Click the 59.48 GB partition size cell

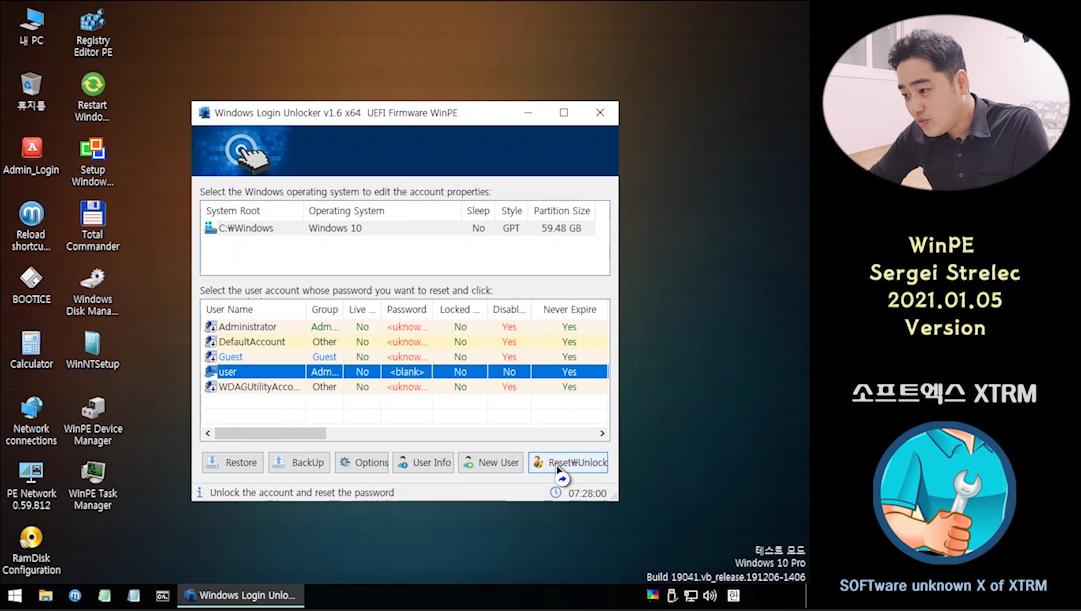pyautogui.click(x=561, y=228)
